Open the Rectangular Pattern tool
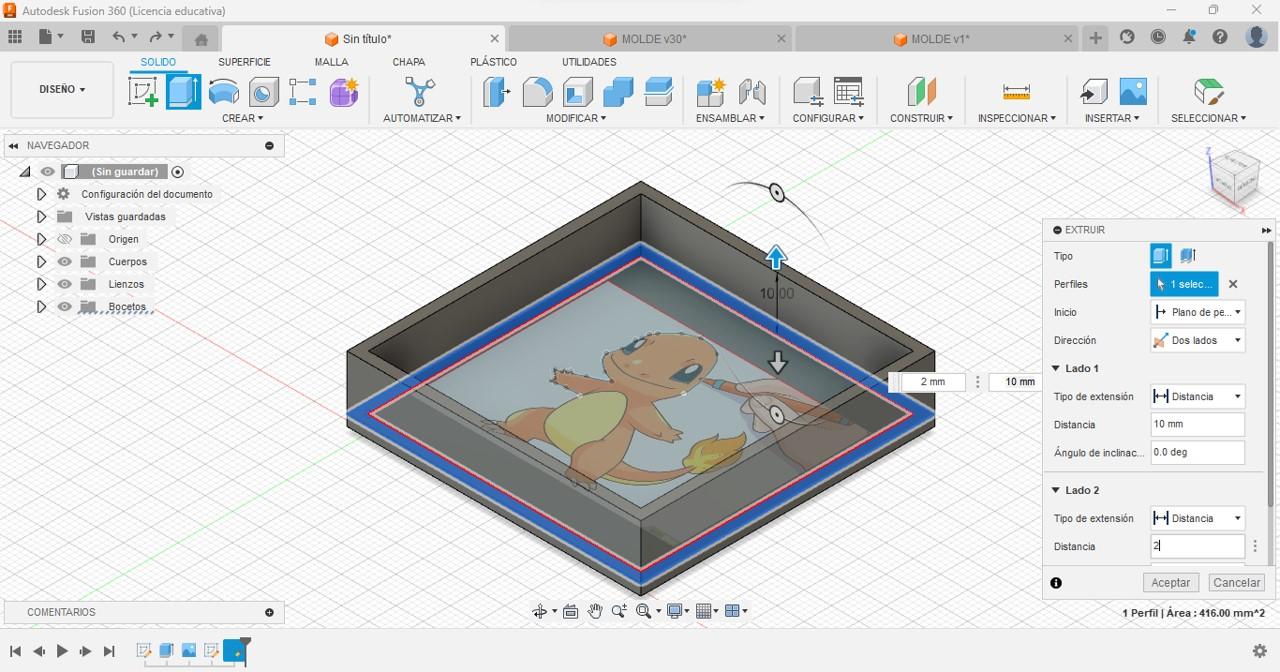This screenshot has height=672, width=1280. pos(303,92)
